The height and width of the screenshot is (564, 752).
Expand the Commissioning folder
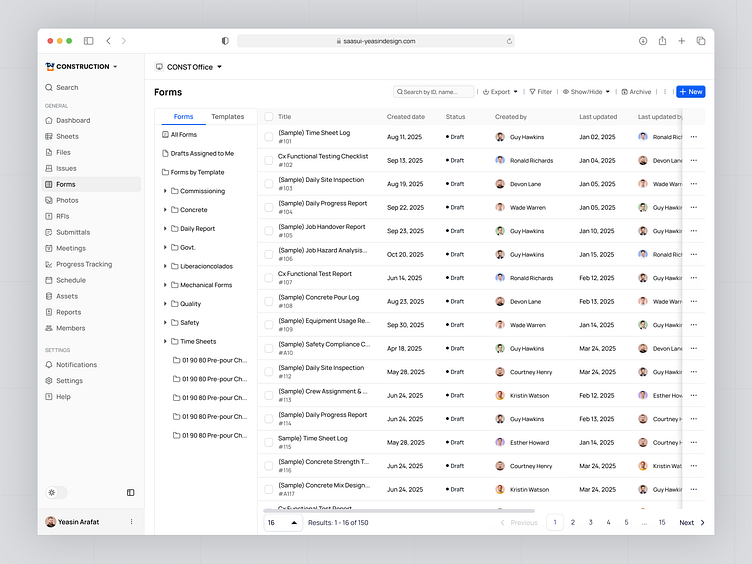pos(165,191)
